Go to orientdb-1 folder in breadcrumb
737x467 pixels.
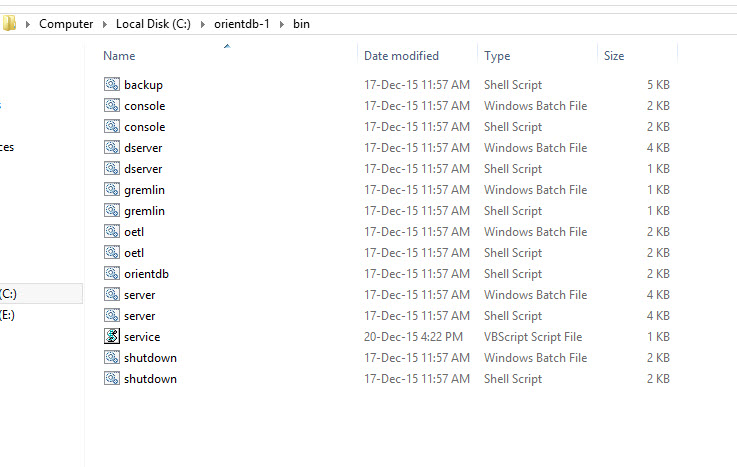point(242,24)
